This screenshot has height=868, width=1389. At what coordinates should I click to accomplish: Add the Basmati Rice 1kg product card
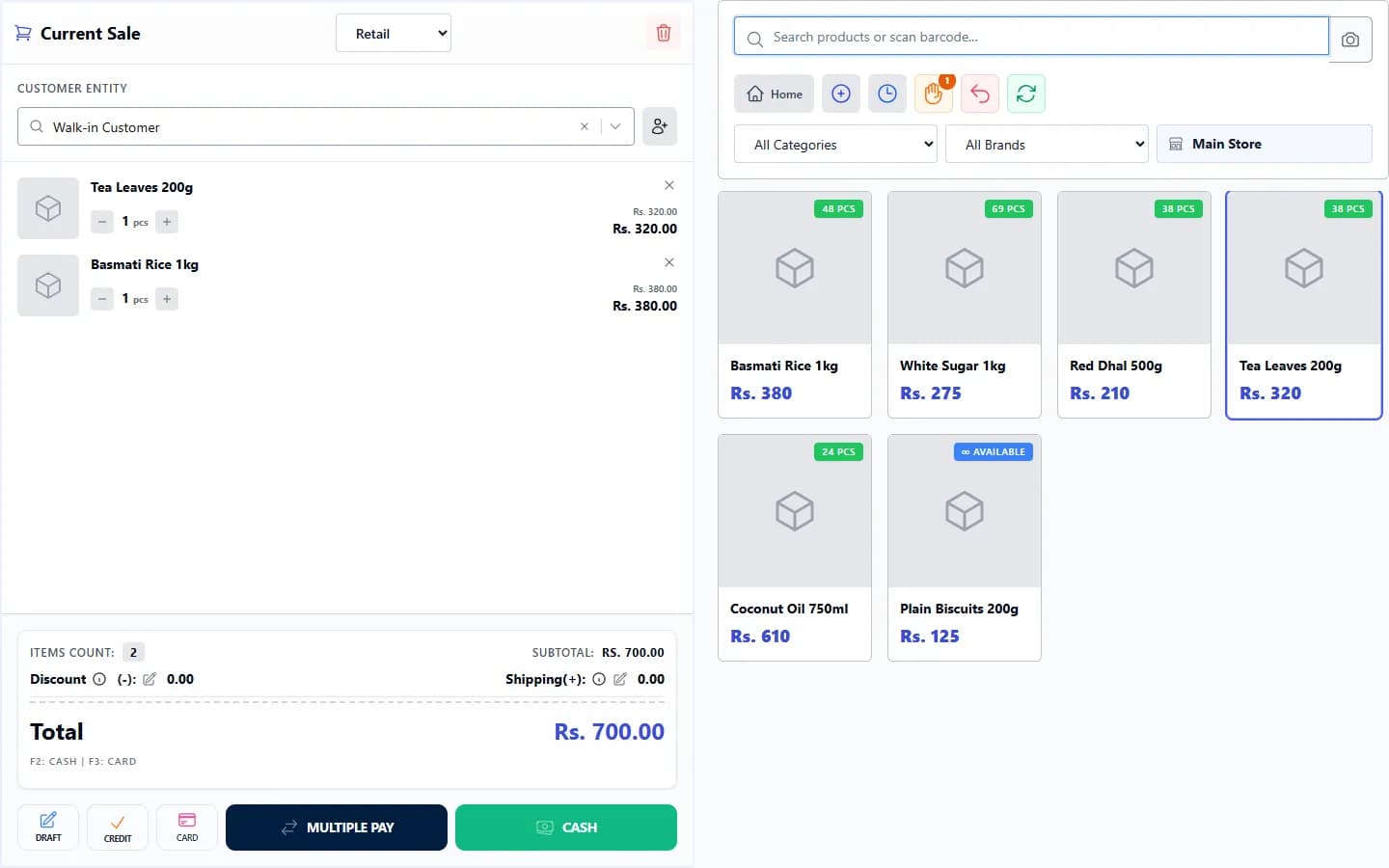click(x=795, y=305)
